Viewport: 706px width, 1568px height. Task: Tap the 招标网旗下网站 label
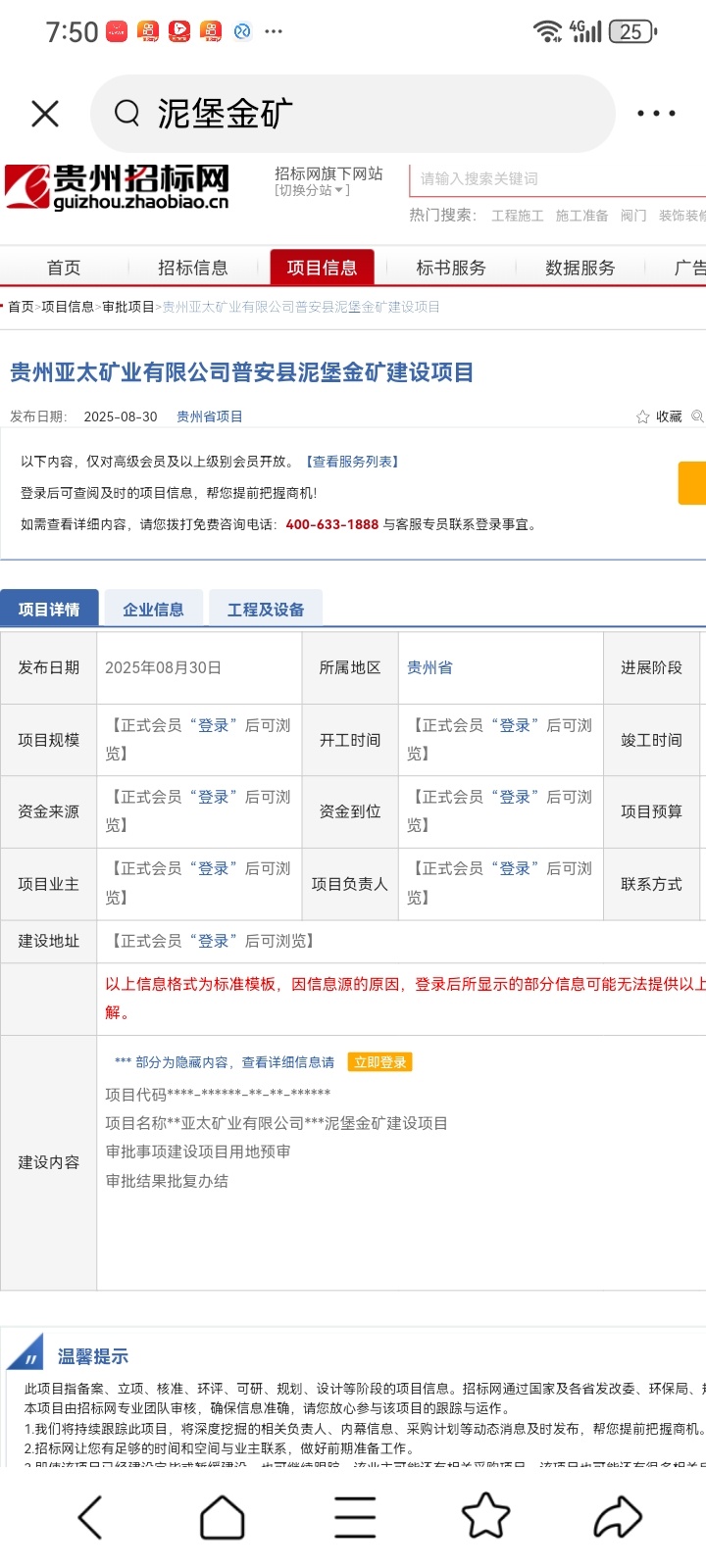(328, 173)
